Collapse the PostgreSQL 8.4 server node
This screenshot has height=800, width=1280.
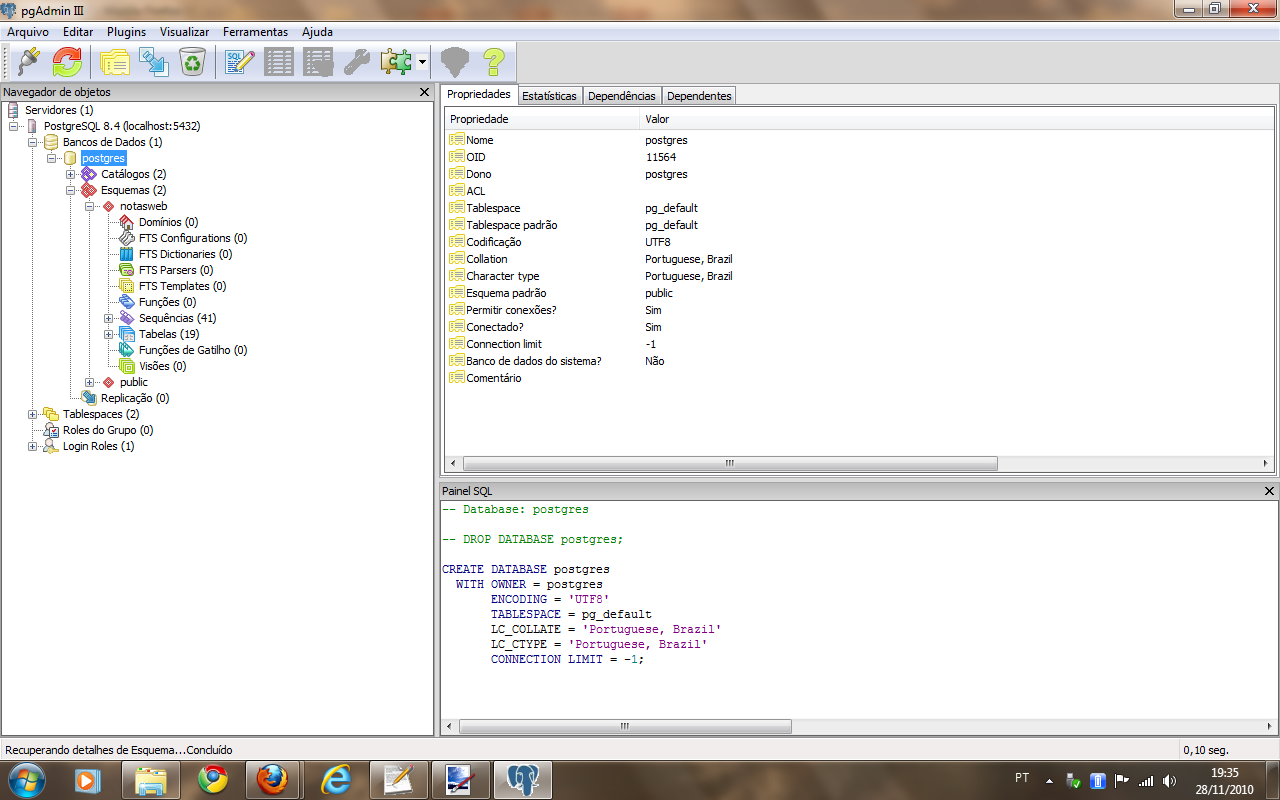(x=14, y=126)
